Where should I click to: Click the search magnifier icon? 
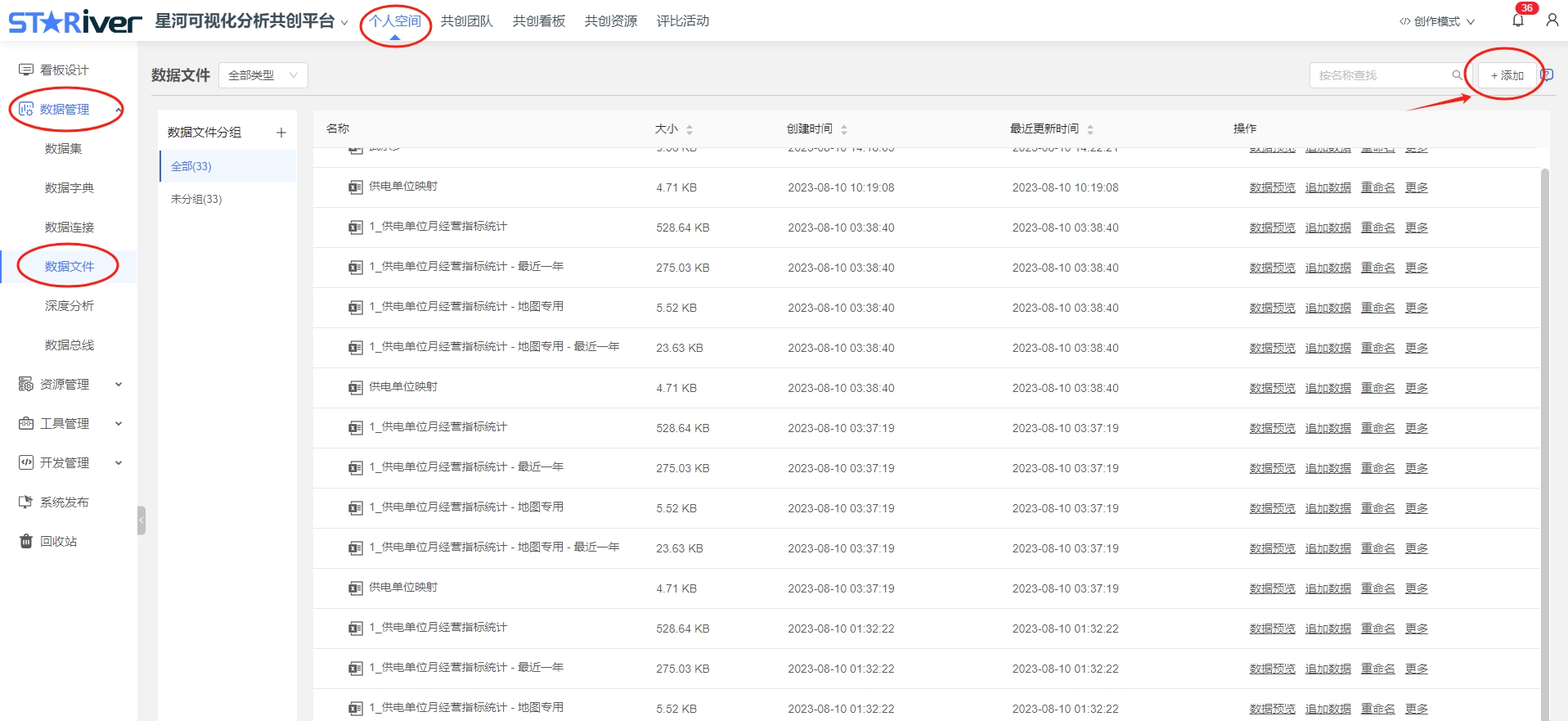pyautogui.click(x=1457, y=75)
